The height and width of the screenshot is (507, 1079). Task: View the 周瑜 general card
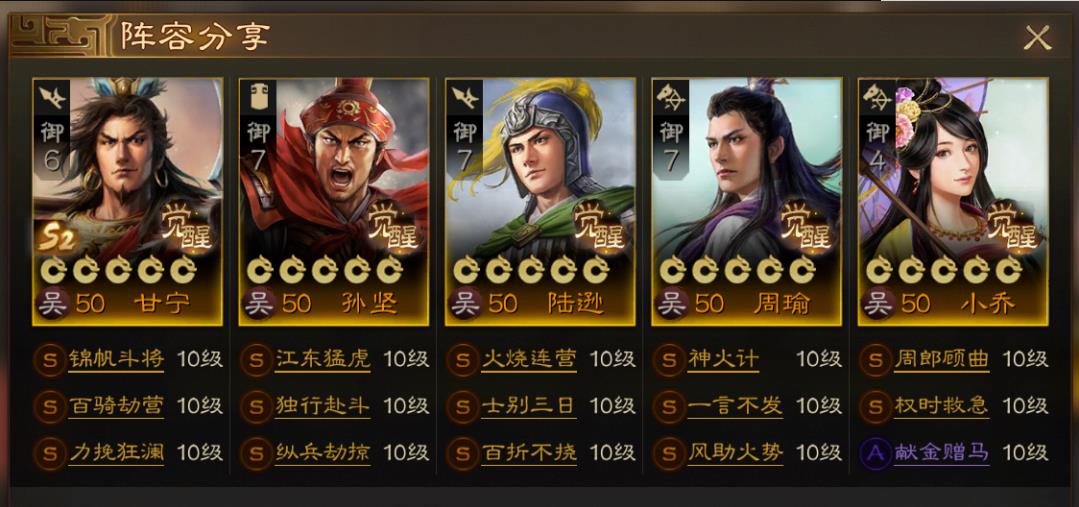747,201
